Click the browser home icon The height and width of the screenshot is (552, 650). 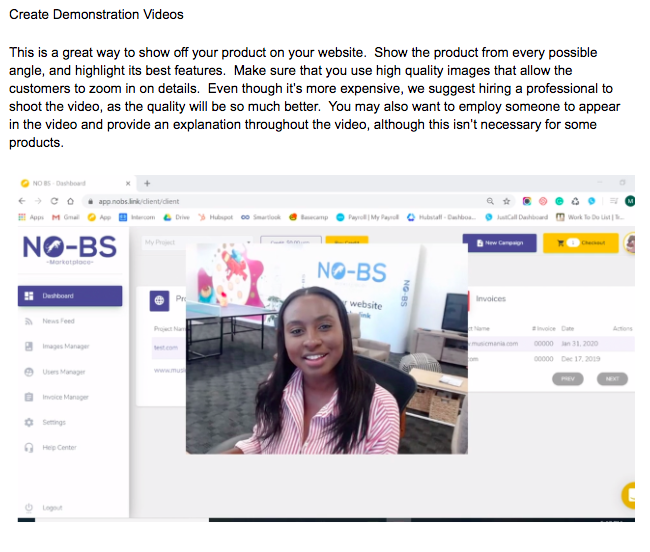[x=68, y=201]
